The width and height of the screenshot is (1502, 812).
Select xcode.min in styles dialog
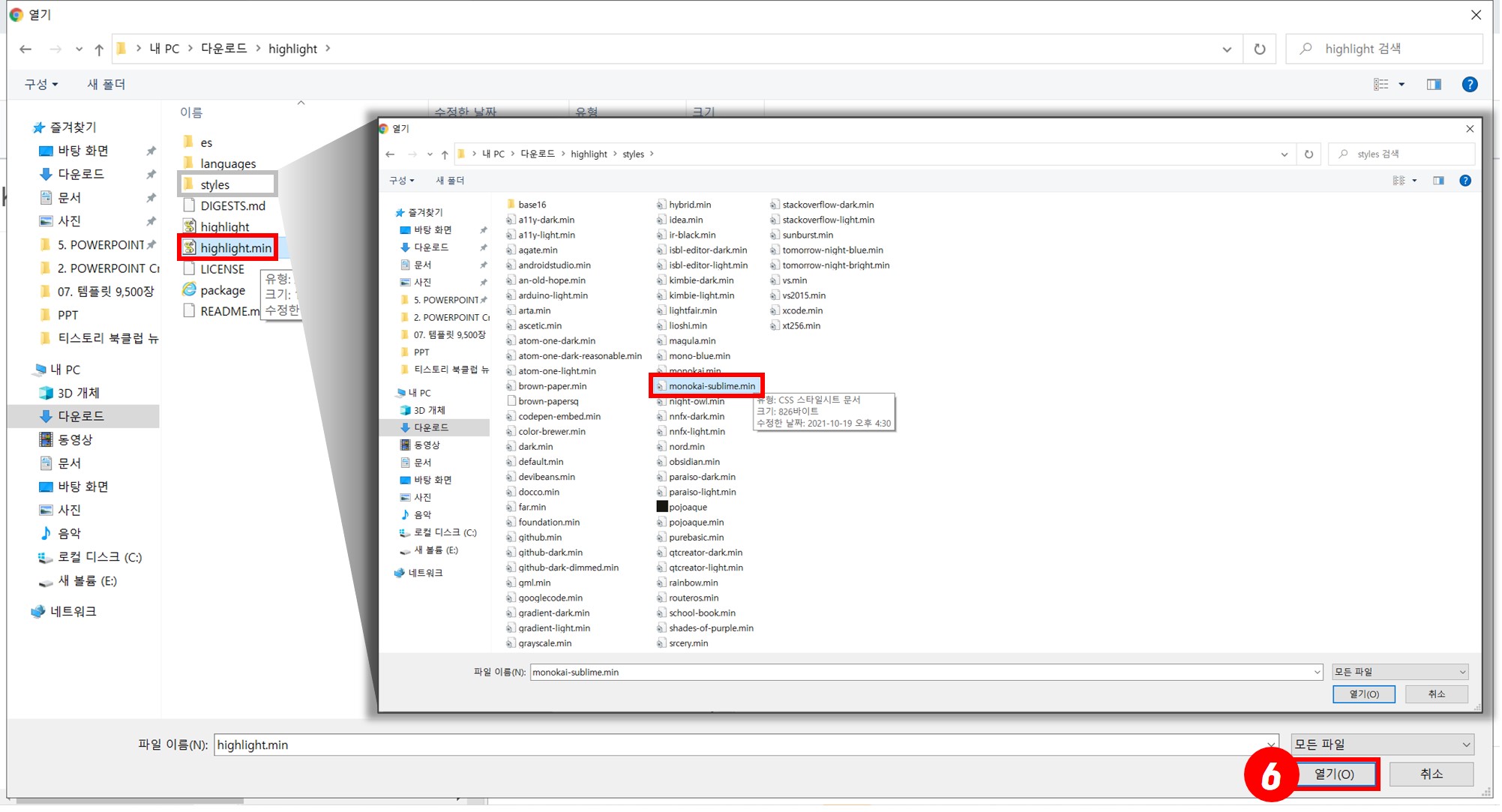802,310
